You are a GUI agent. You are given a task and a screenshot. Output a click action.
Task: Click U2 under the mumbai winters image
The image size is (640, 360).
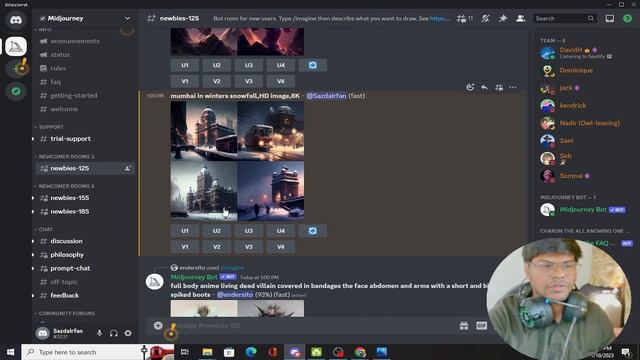217,231
